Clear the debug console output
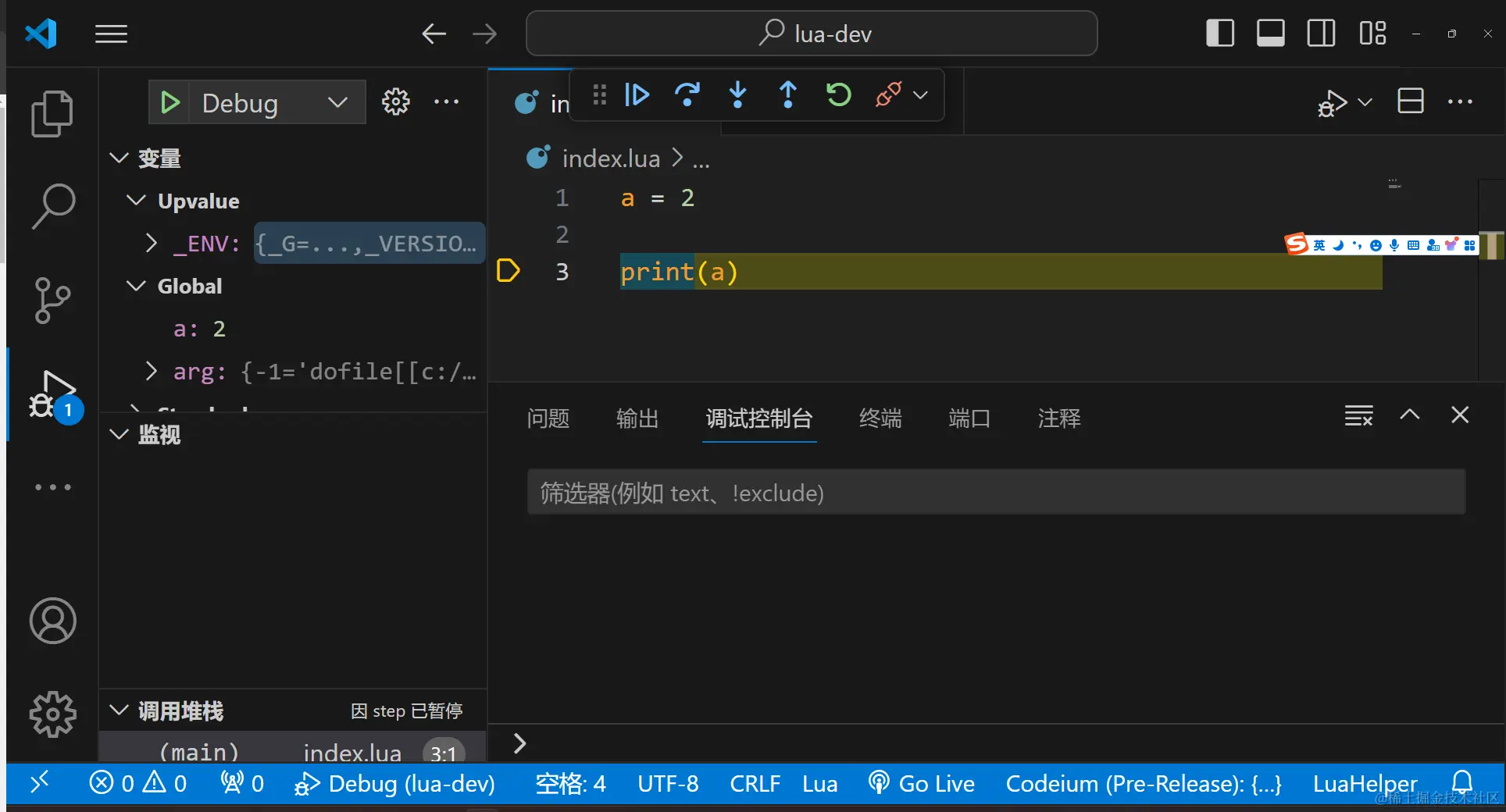The height and width of the screenshot is (812, 1506). pos(1358,415)
